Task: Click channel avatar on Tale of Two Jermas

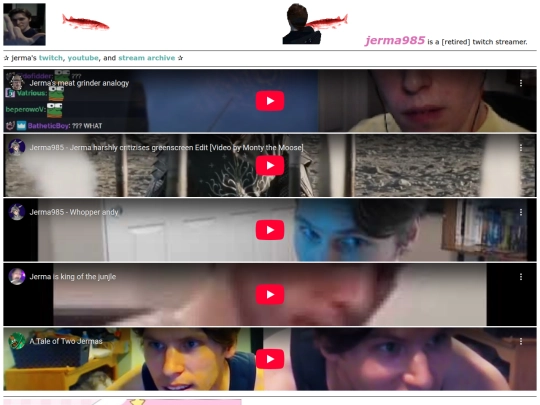Action: pyautogui.click(x=17, y=341)
